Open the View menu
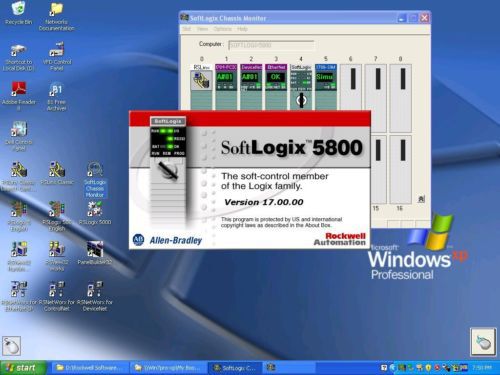This screenshot has height=375, width=500. [x=202, y=29]
